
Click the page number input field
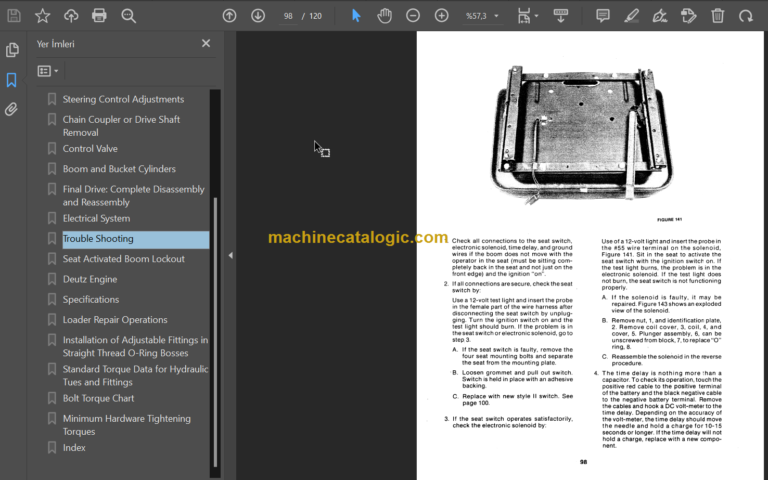(x=289, y=15)
